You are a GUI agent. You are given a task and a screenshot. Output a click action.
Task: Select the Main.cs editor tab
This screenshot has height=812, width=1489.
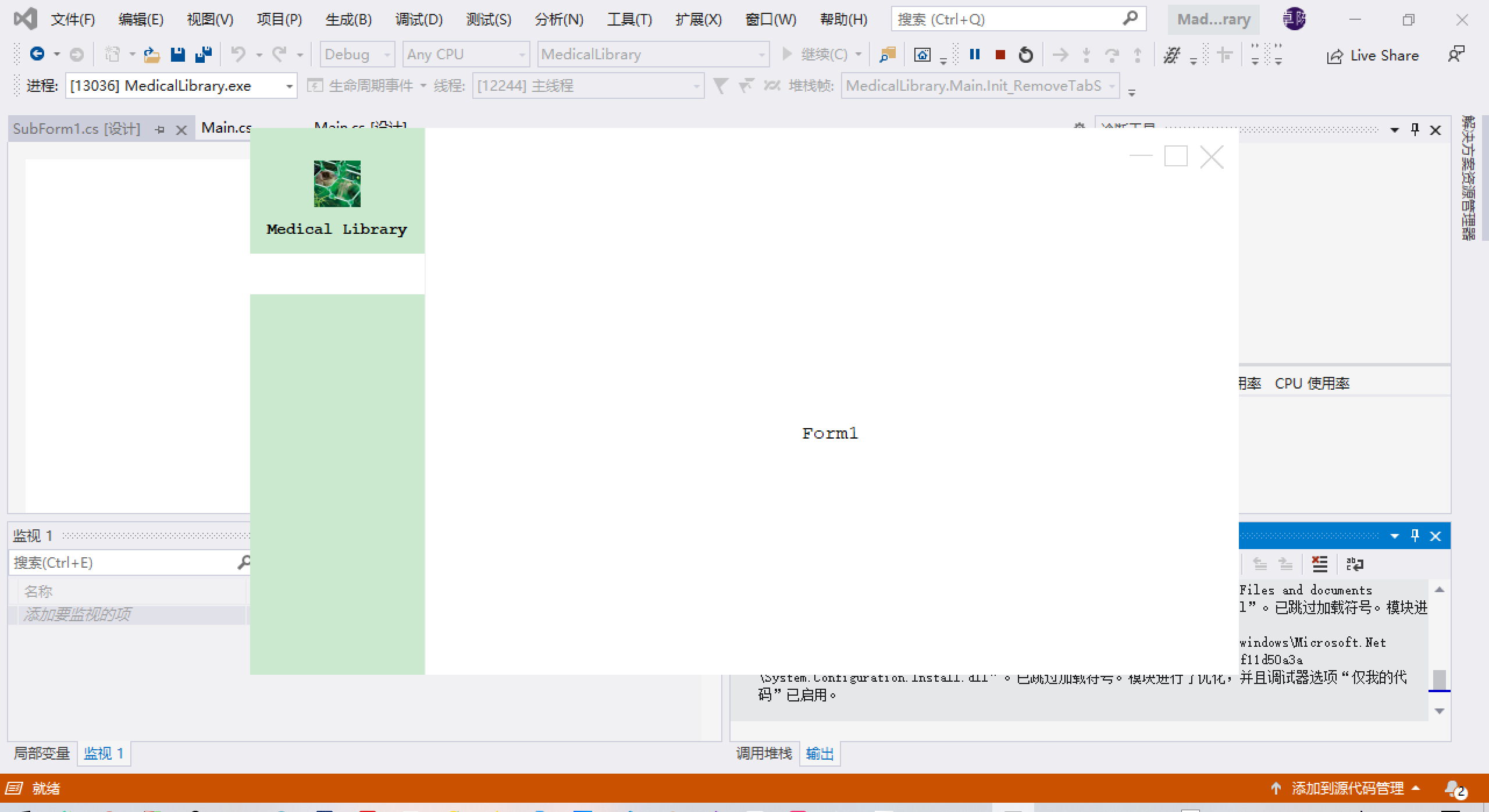(226, 128)
